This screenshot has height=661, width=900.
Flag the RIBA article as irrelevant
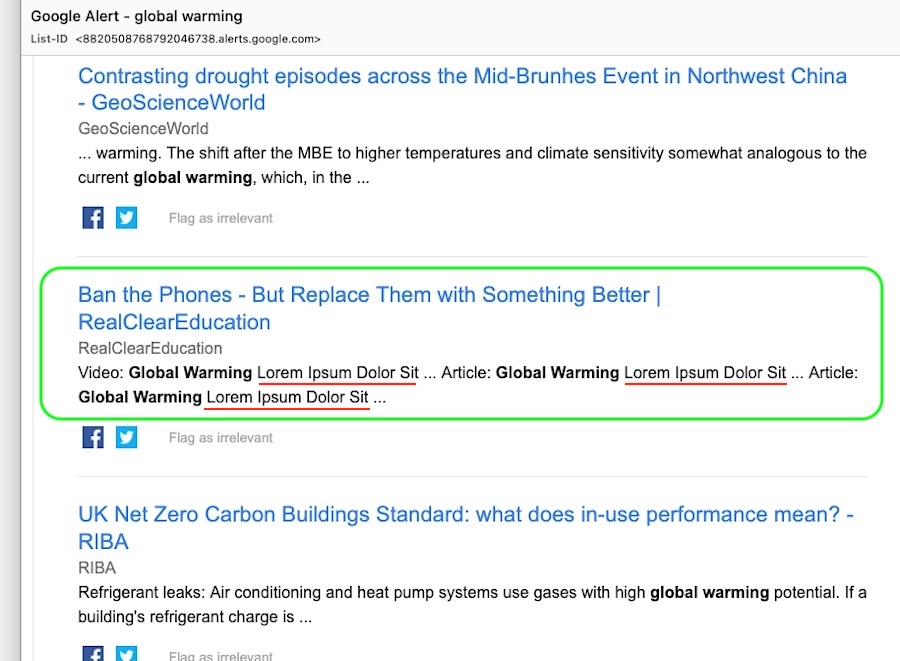pos(220,656)
